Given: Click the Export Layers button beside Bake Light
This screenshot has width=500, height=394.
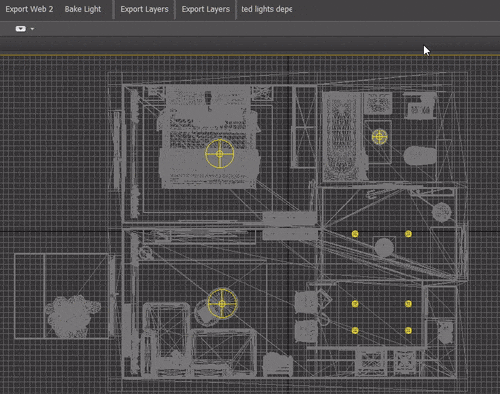Looking at the screenshot, I should coord(144,9).
